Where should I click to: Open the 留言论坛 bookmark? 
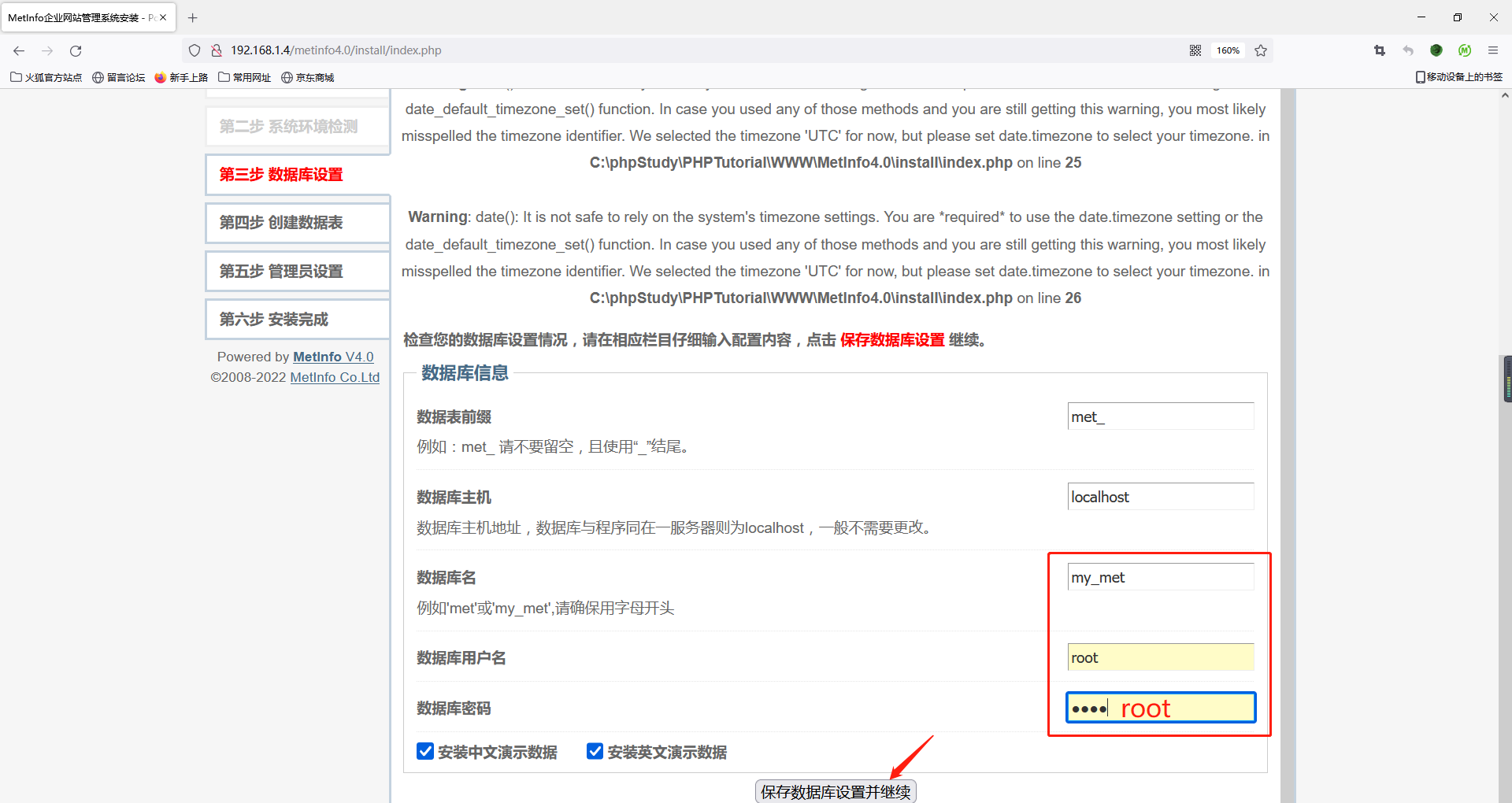tap(119, 77)
